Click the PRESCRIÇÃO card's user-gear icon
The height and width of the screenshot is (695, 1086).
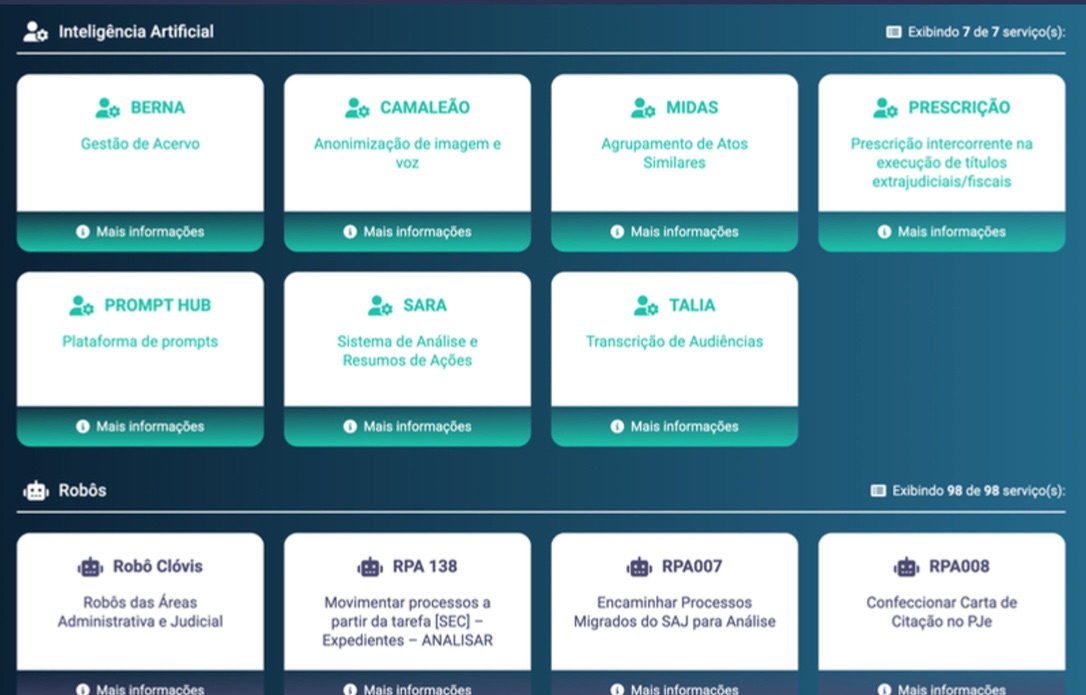point(885,108)
